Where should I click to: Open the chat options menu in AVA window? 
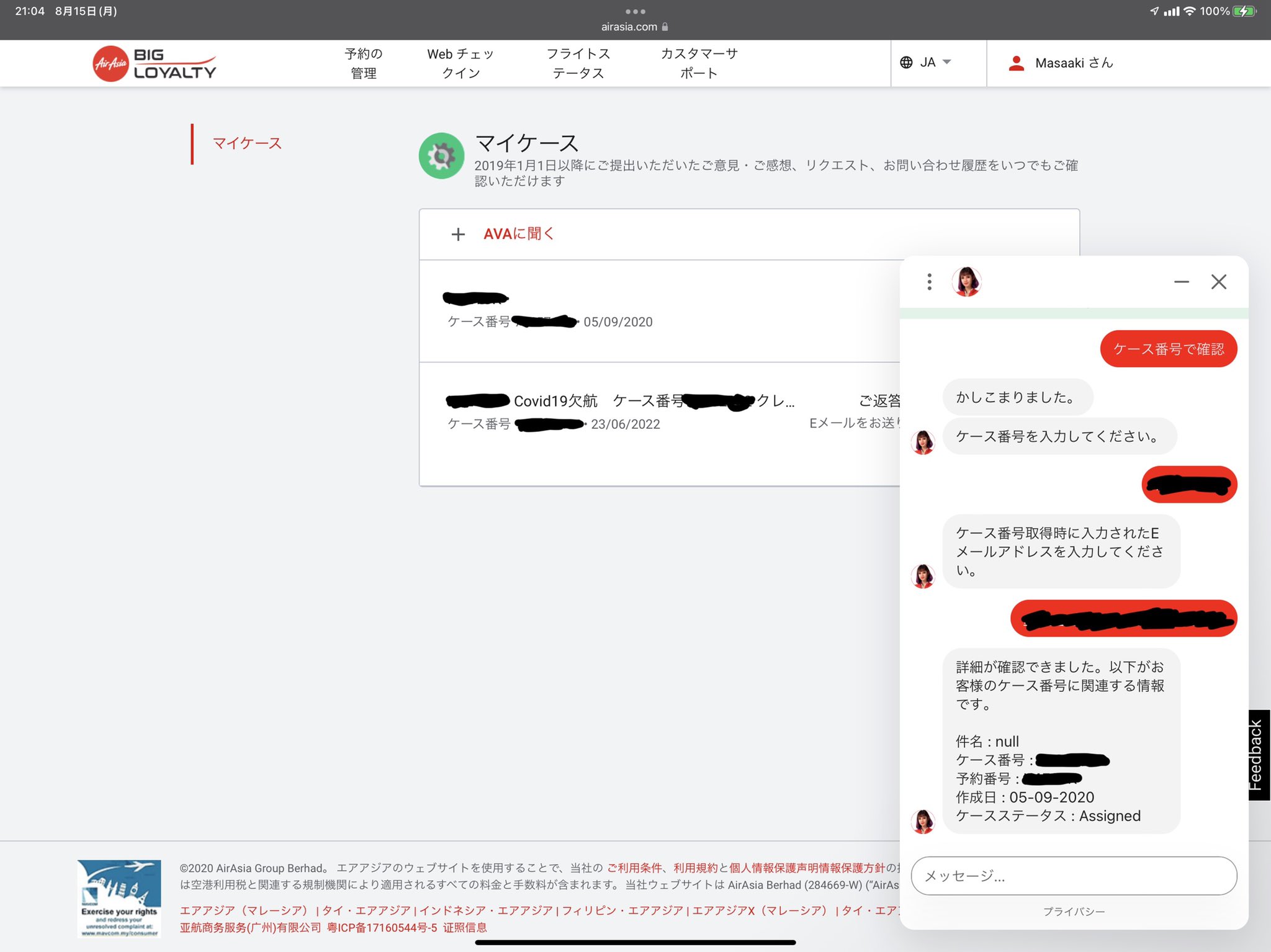point(929,282)
